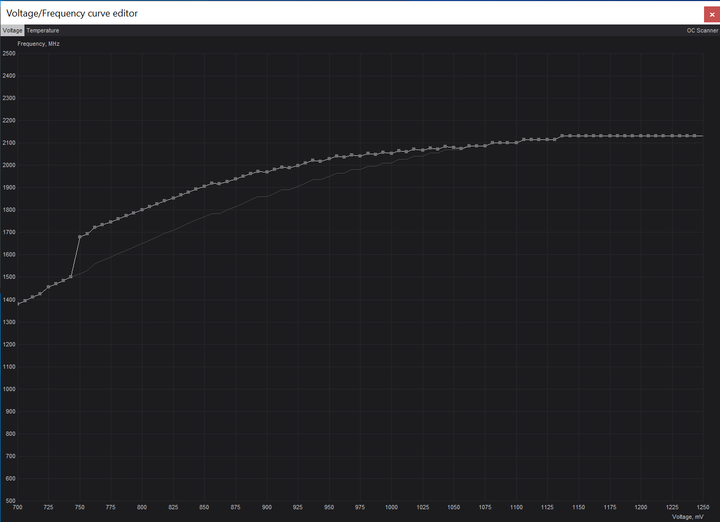The height and width of the screenshot is (522, 720).
Task: Click the 500 frequency axis value
Action: click(x=10, y=500)
